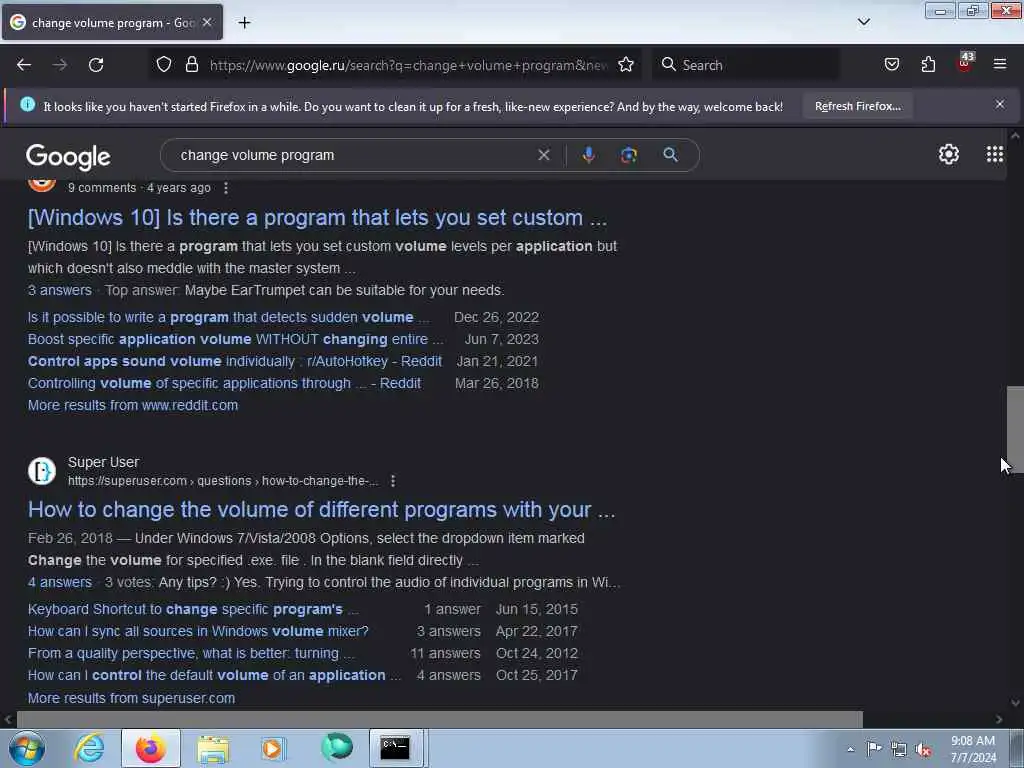This screenshot has width=1024, height=768.
Task: Open a new tab with plus button
Action: pyautogui.click(x=244, y=23)
